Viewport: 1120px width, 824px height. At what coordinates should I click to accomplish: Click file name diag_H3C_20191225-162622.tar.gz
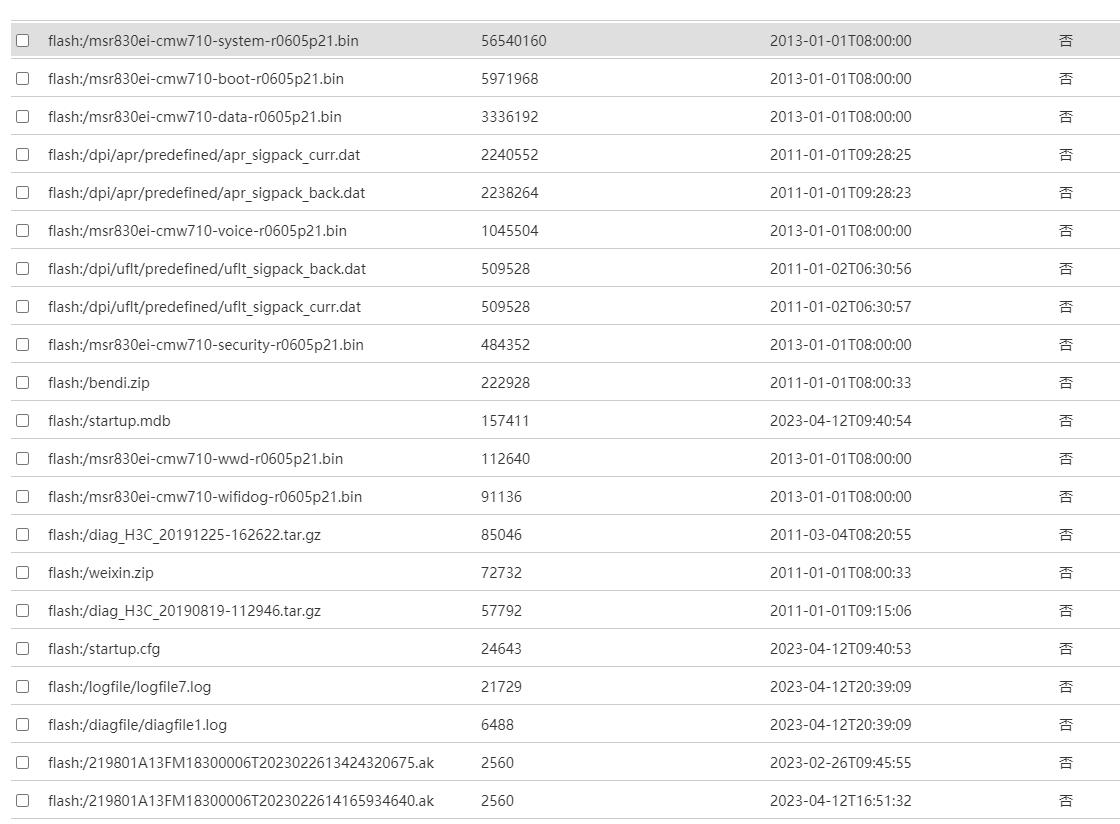[184, 535]
